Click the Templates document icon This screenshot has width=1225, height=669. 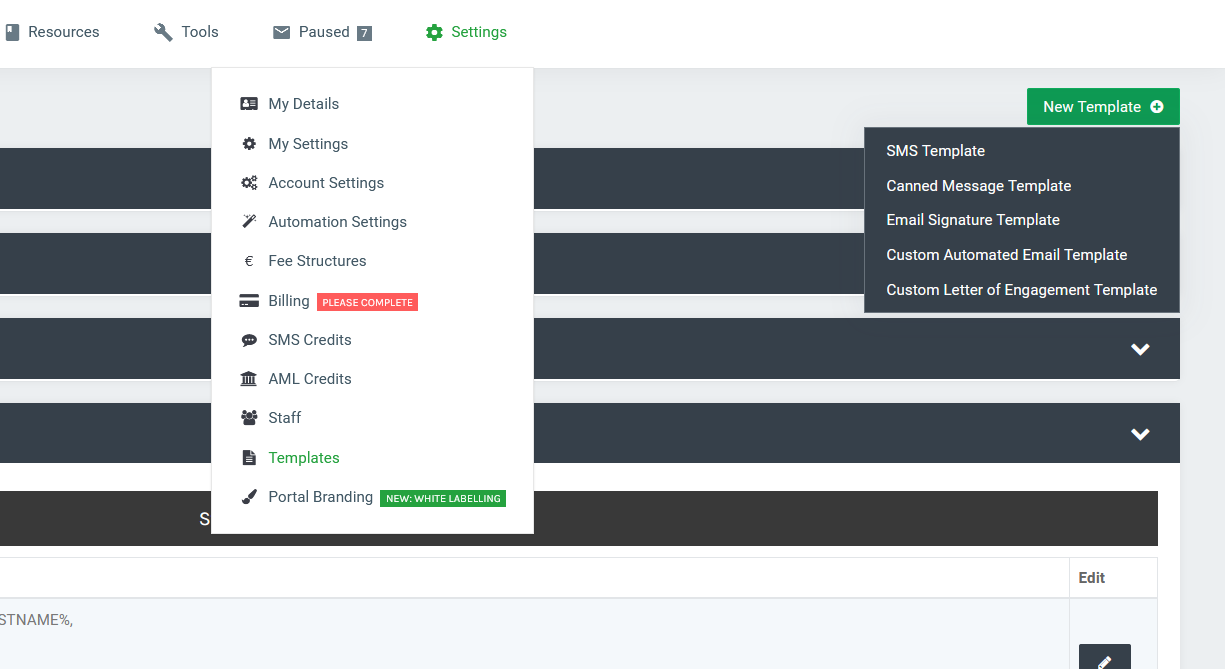(x=249, y=458)
